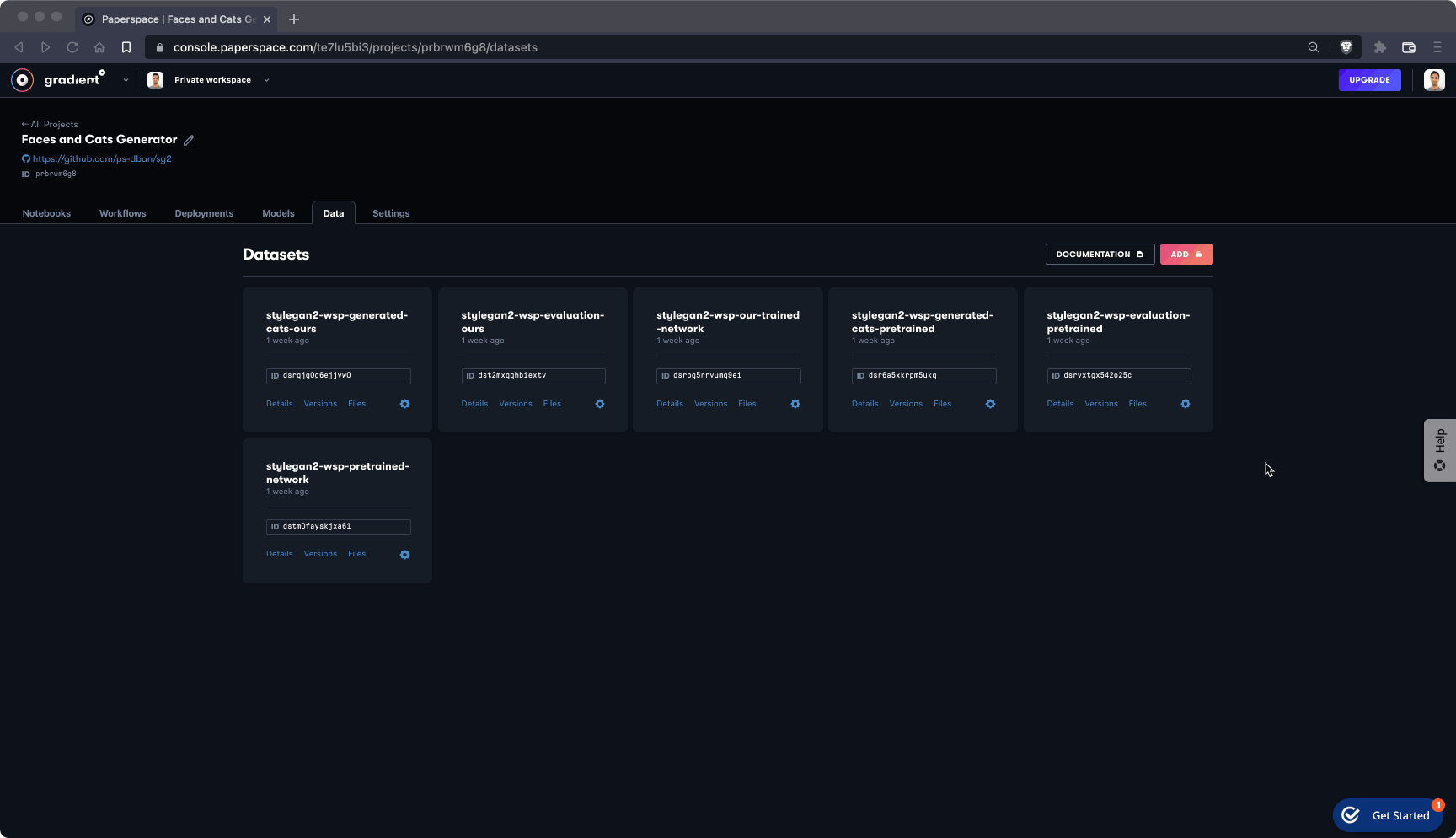Viewport: 1456px width, 838px height.
Task: Switch to the Settings tab
Action: [x=391, y=213]
